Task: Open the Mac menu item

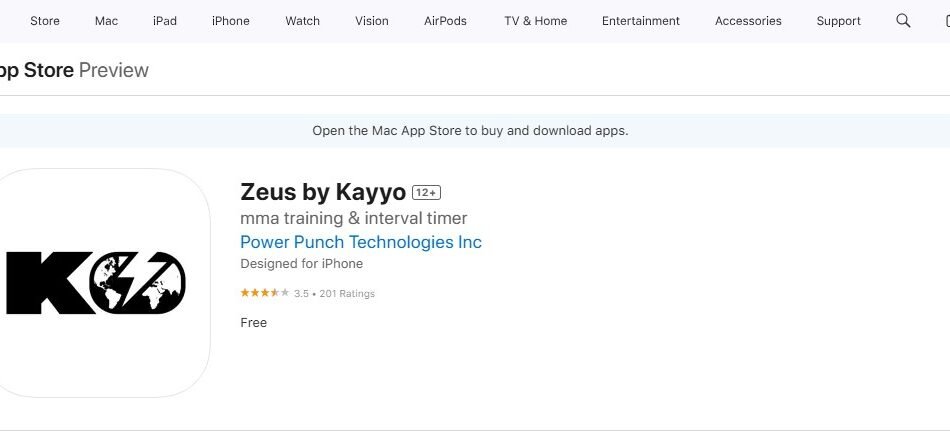Action: [x=106, y=21]
